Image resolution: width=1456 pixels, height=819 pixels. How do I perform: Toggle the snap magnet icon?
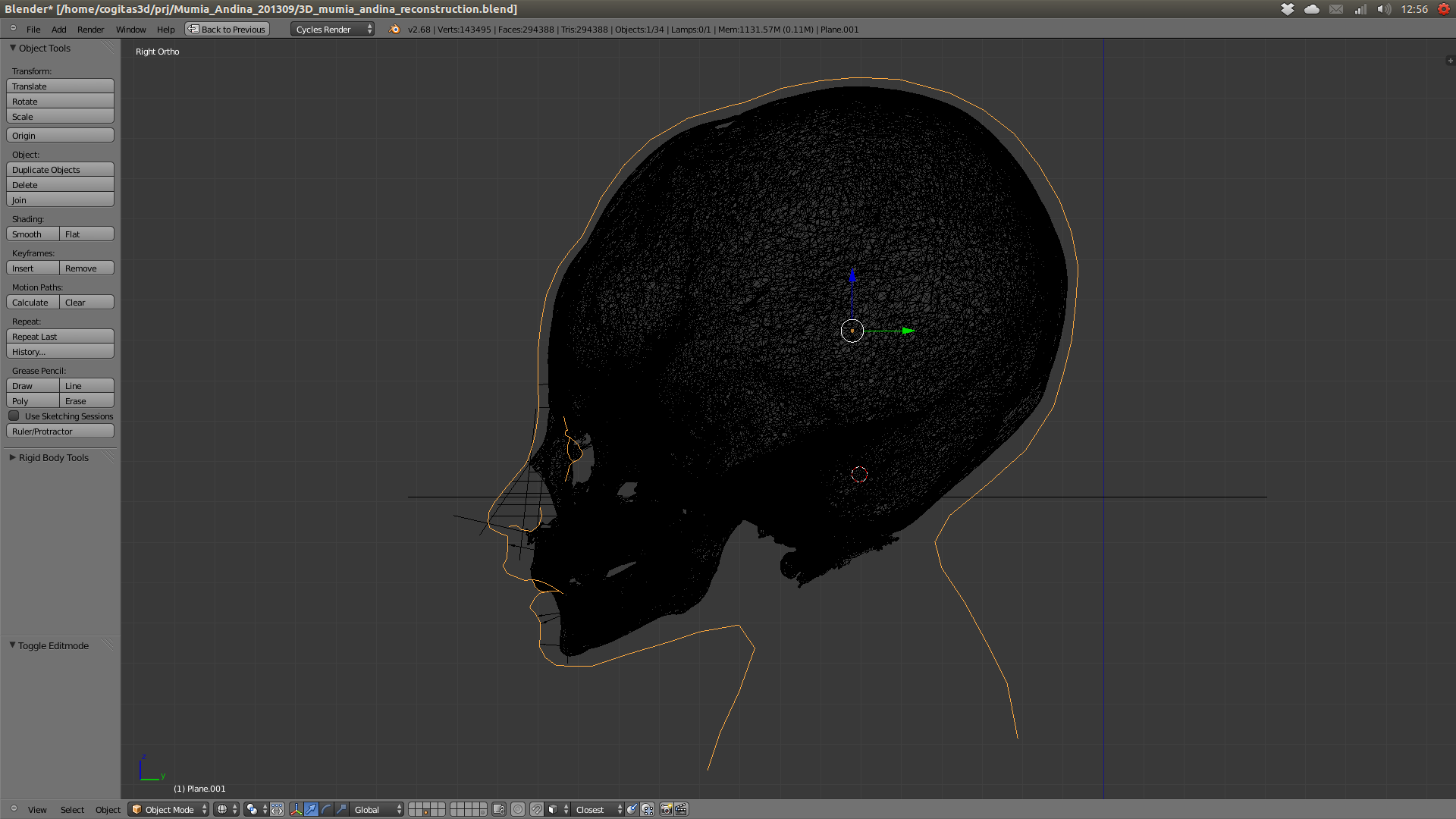coord(536,810)
